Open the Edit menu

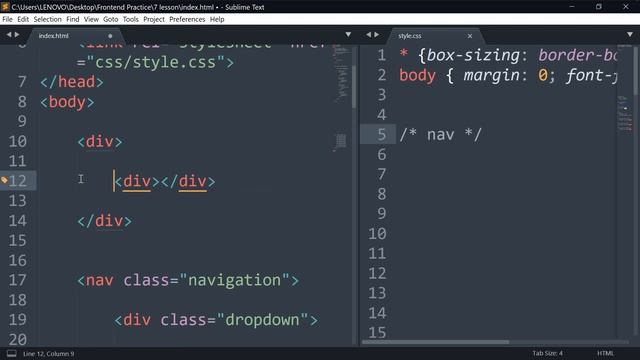point(23,19)
